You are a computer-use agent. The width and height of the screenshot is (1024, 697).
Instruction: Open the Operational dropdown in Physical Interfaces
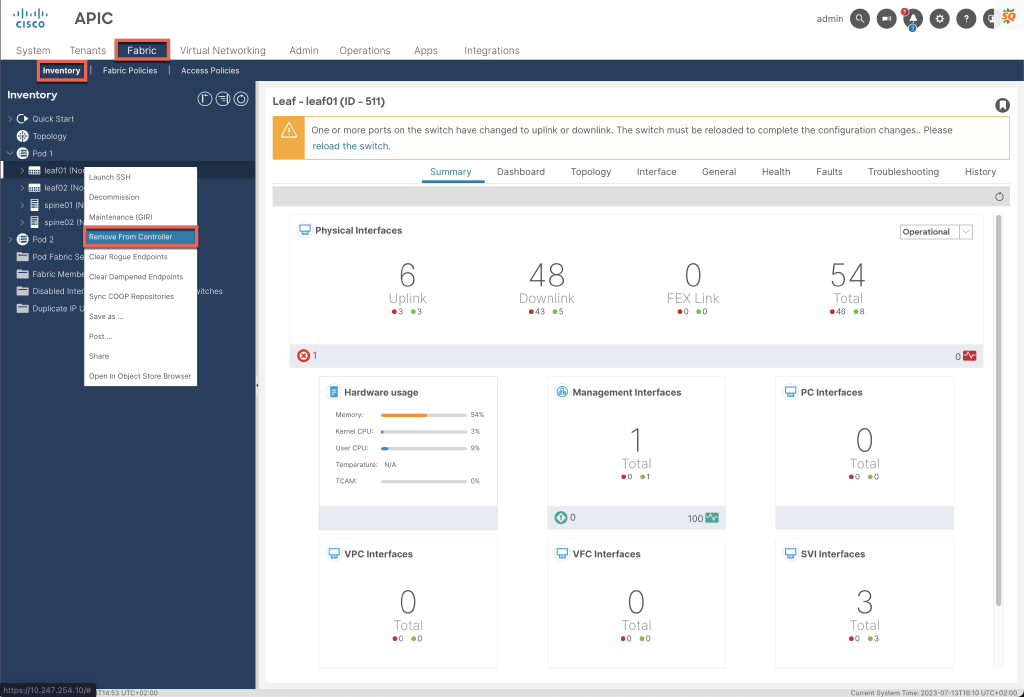(x=936, y=231)
